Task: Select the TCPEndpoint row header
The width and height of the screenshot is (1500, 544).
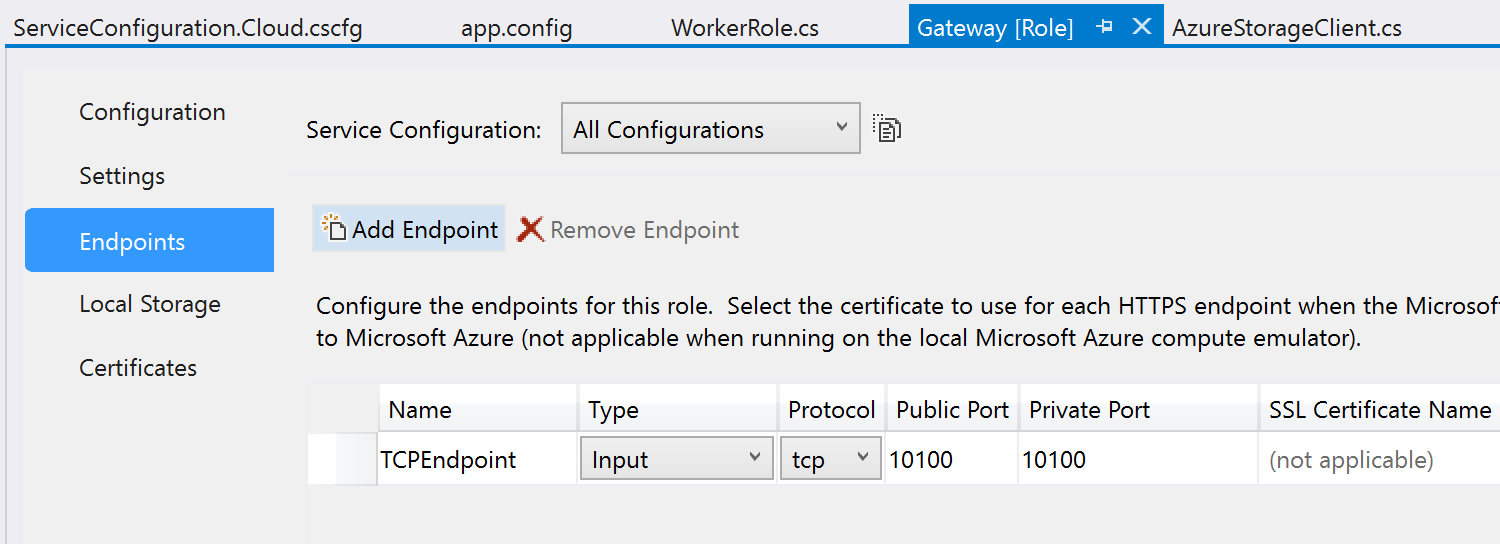Action: pyautogui.click(x=342, y=460)
